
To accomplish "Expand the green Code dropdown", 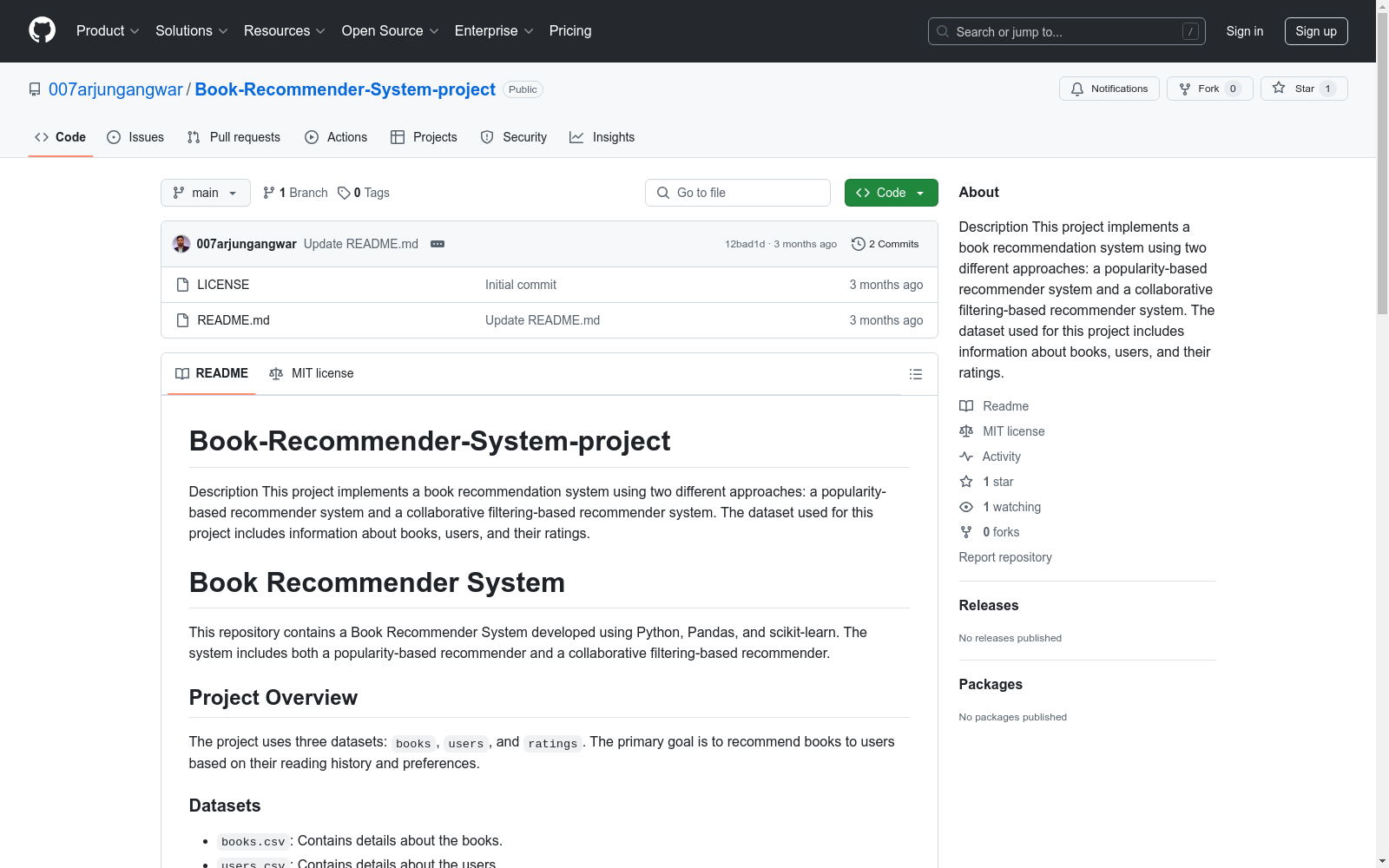I will pos(891,193).
